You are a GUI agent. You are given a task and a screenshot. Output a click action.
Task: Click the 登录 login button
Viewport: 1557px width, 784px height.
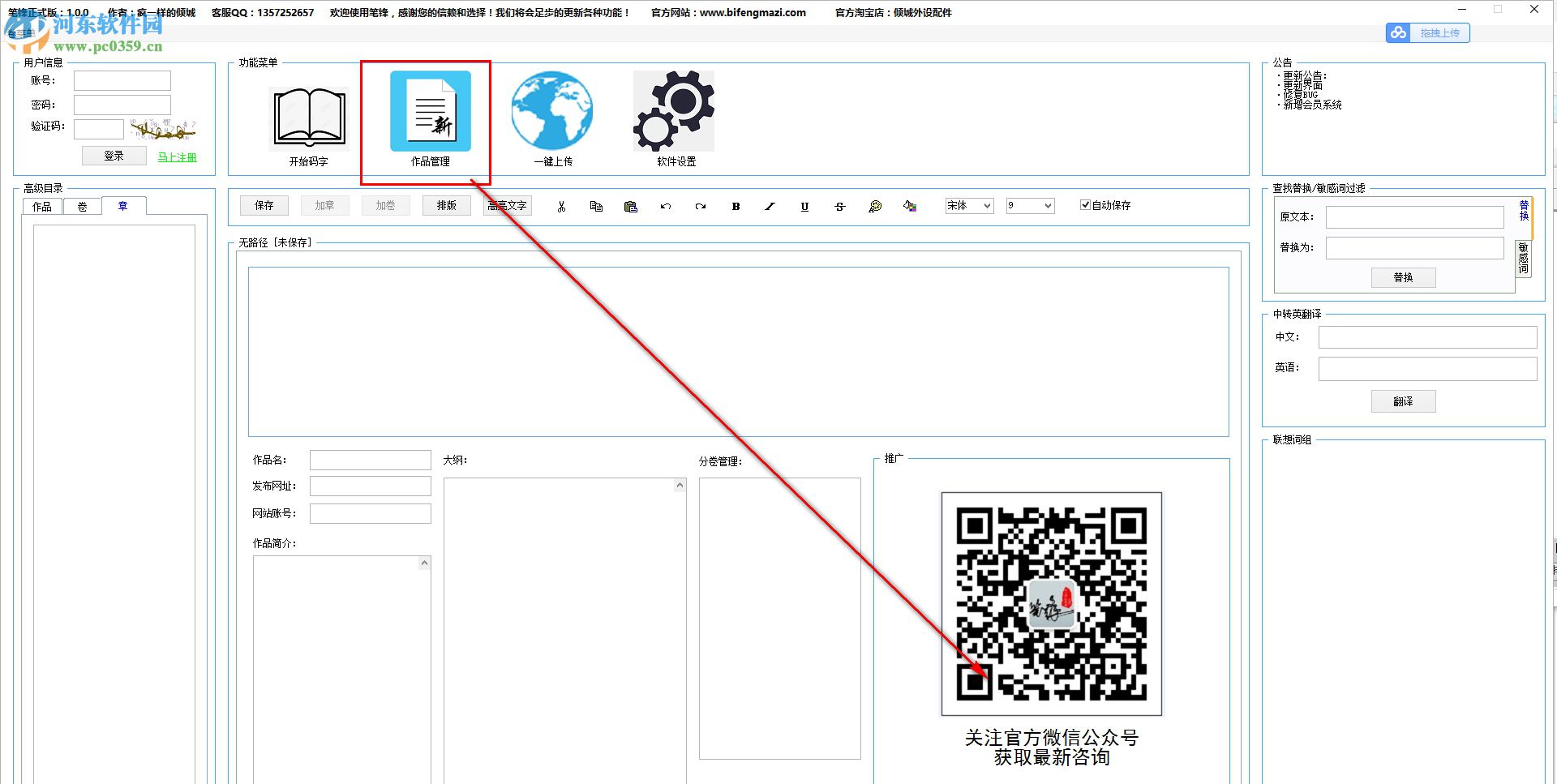114,156
